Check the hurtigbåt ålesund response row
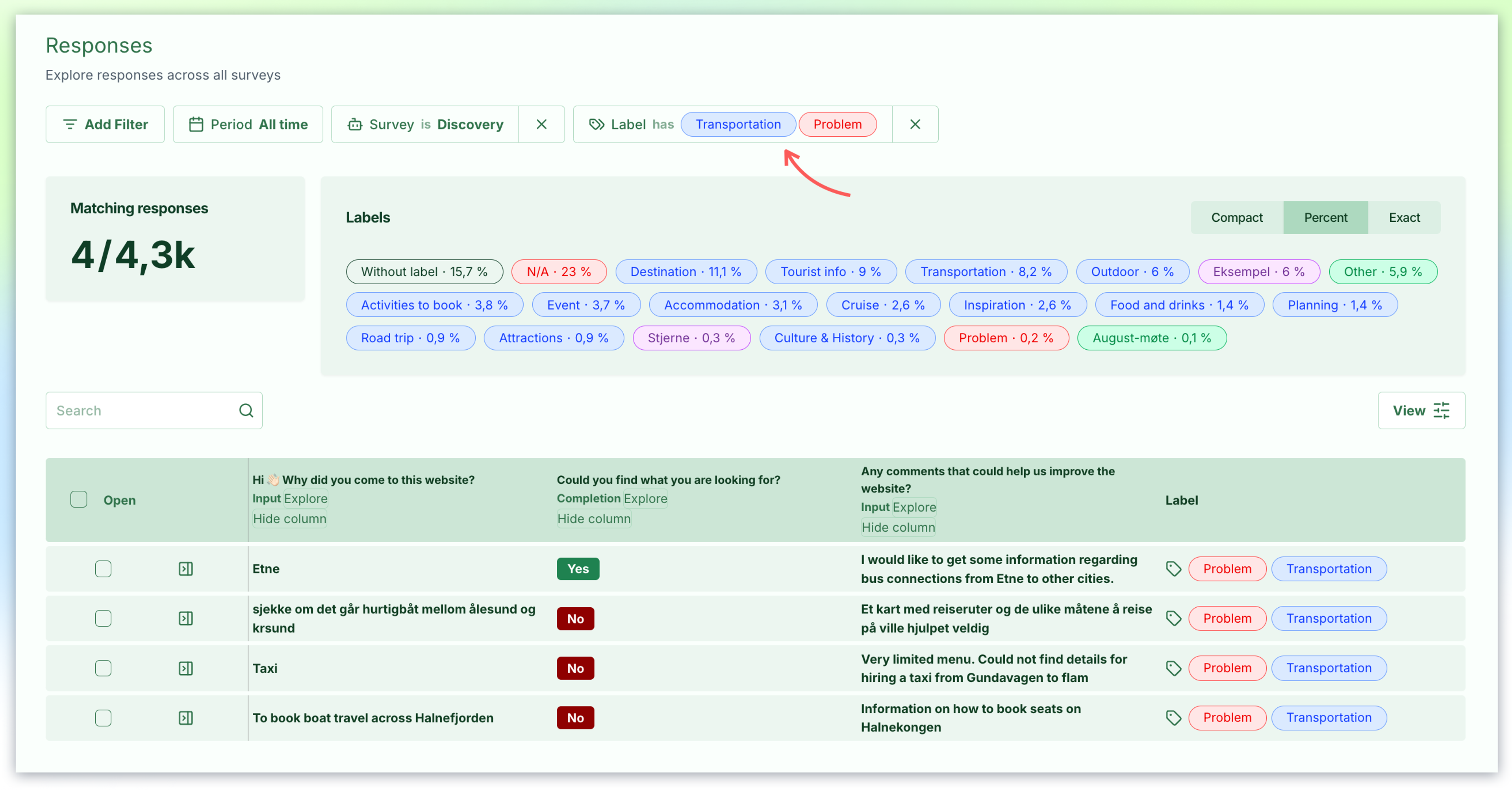Image resolution: width=1512 pixels, height=790 pixels. (103, 619)
